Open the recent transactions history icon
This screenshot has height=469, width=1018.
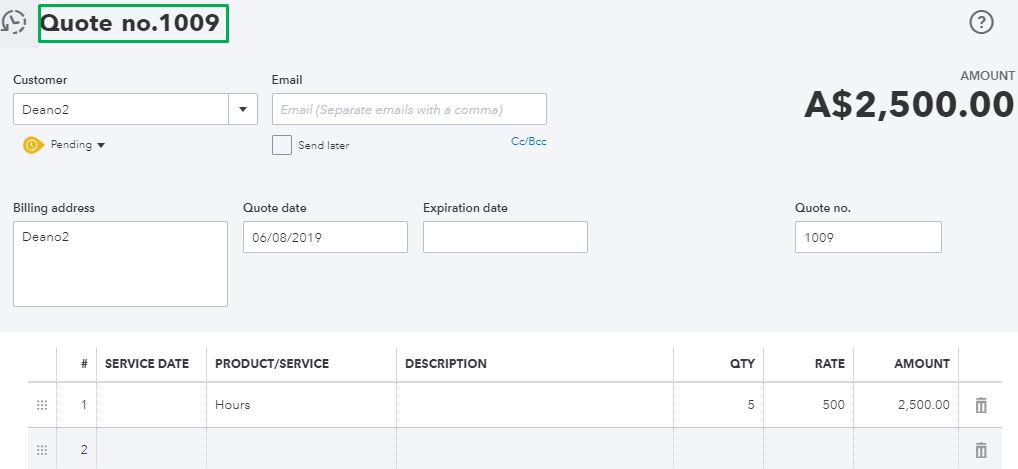click(14, 22)
